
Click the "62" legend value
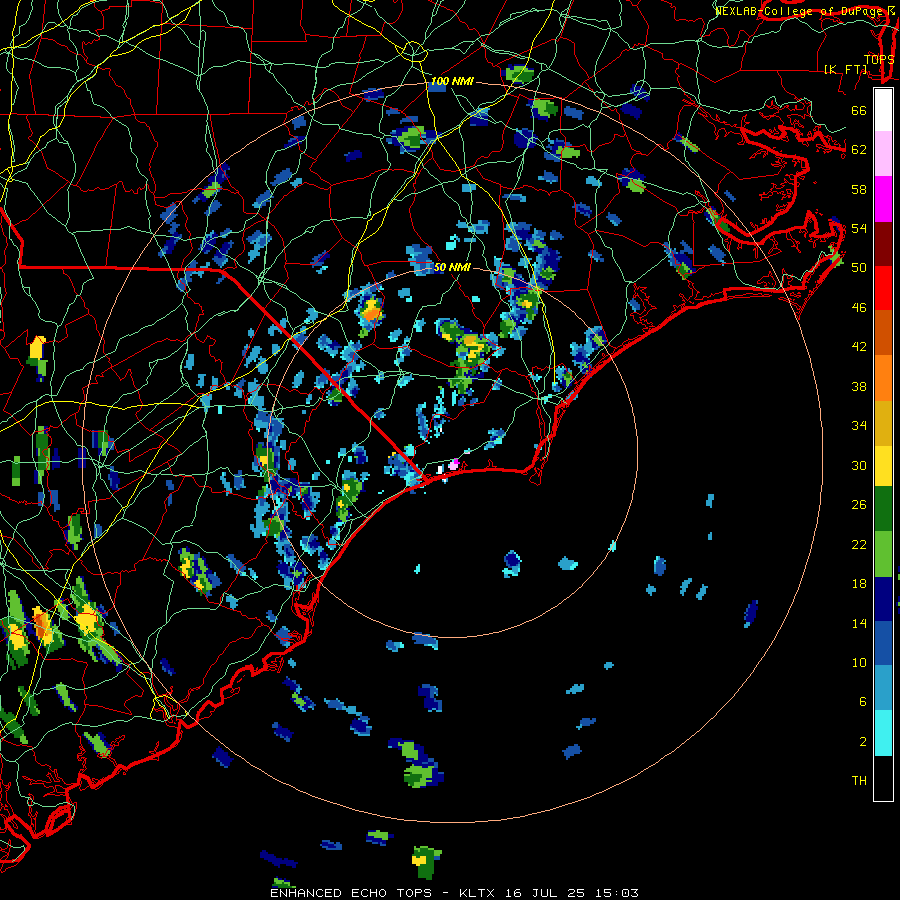click(859, 149)
